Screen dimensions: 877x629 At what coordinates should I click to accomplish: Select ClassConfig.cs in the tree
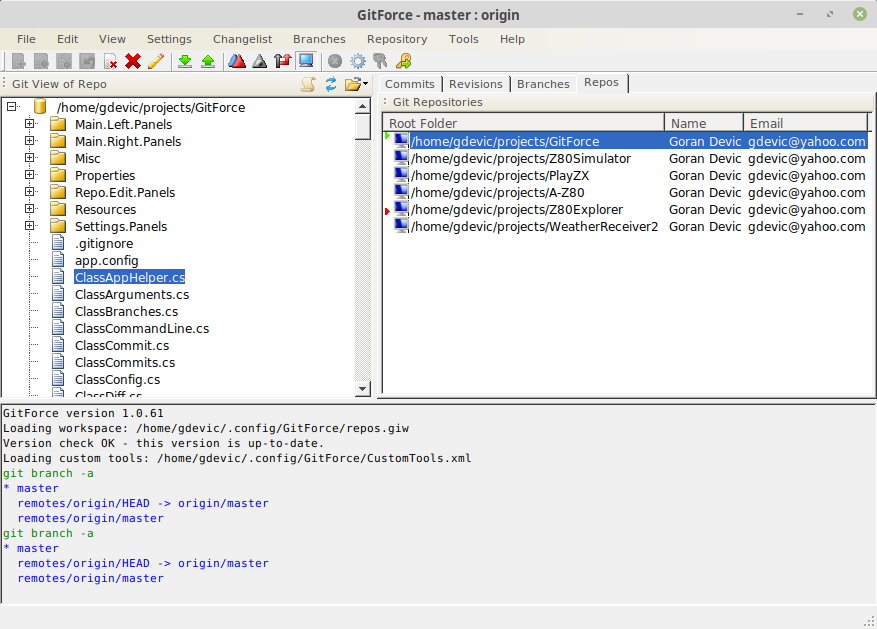tap(117, 380)
